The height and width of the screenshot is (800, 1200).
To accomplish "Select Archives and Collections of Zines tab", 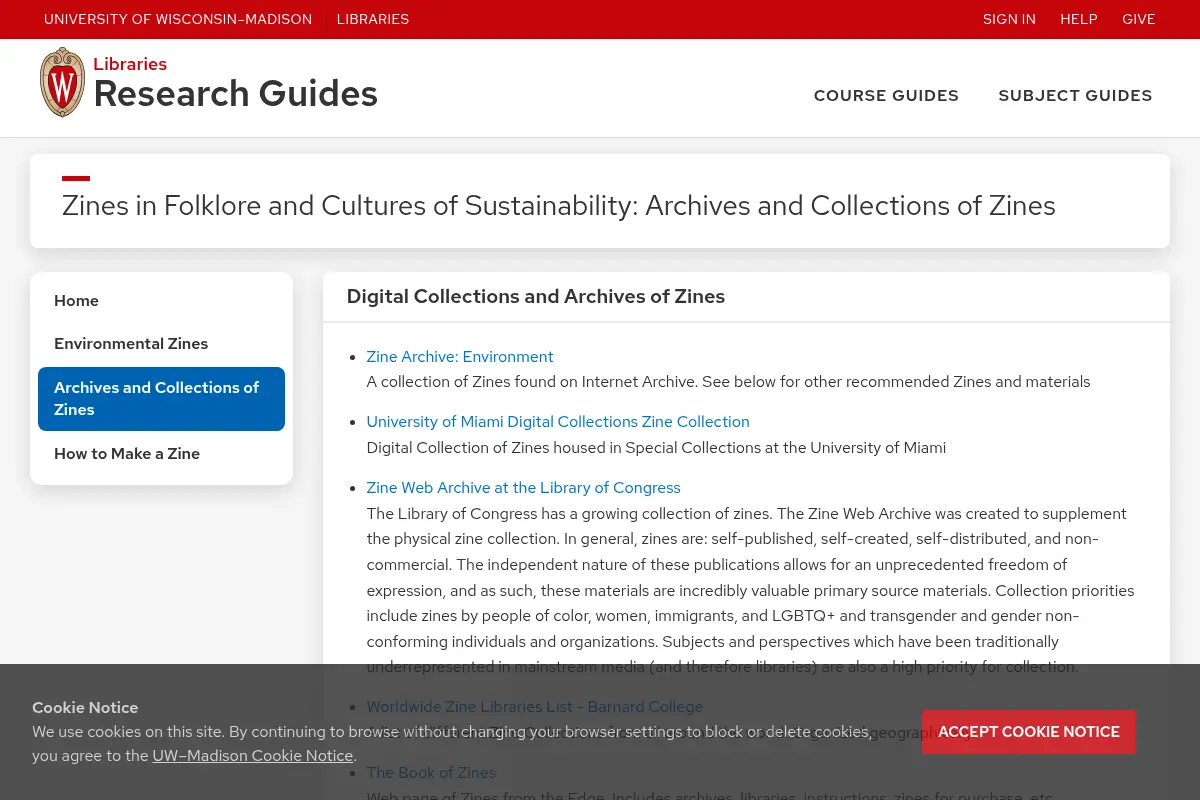I will pos(161,399).
